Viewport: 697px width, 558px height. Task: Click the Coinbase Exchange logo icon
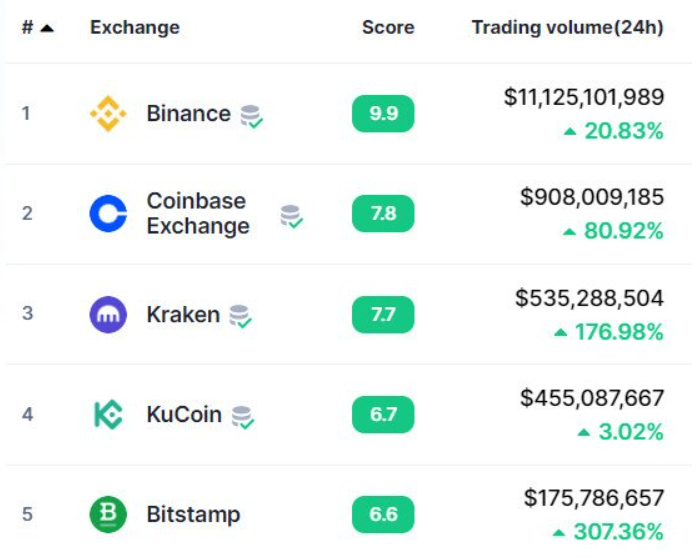[108, 213]
